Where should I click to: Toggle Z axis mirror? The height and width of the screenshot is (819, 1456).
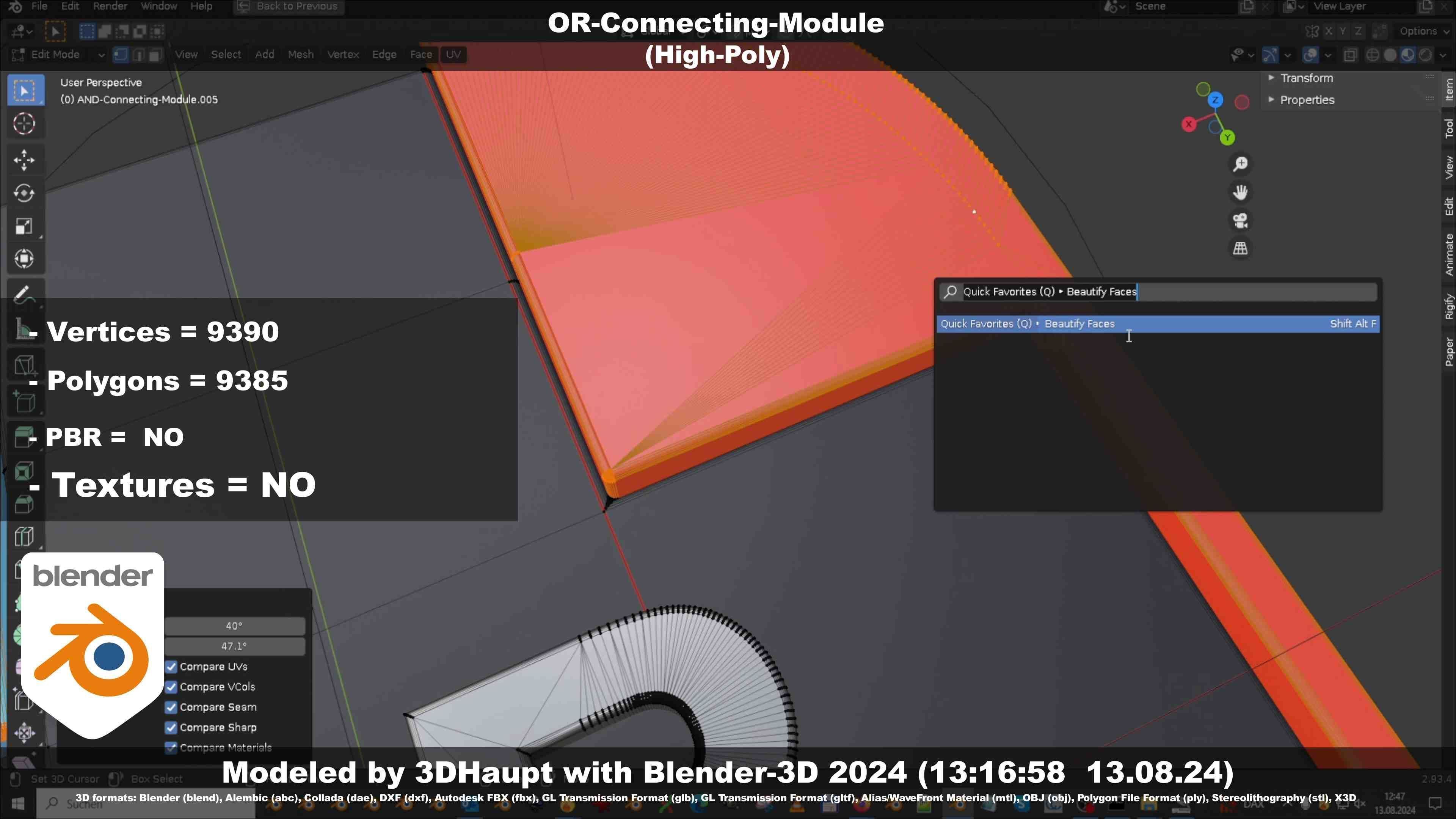click(x=1358, y=31)
